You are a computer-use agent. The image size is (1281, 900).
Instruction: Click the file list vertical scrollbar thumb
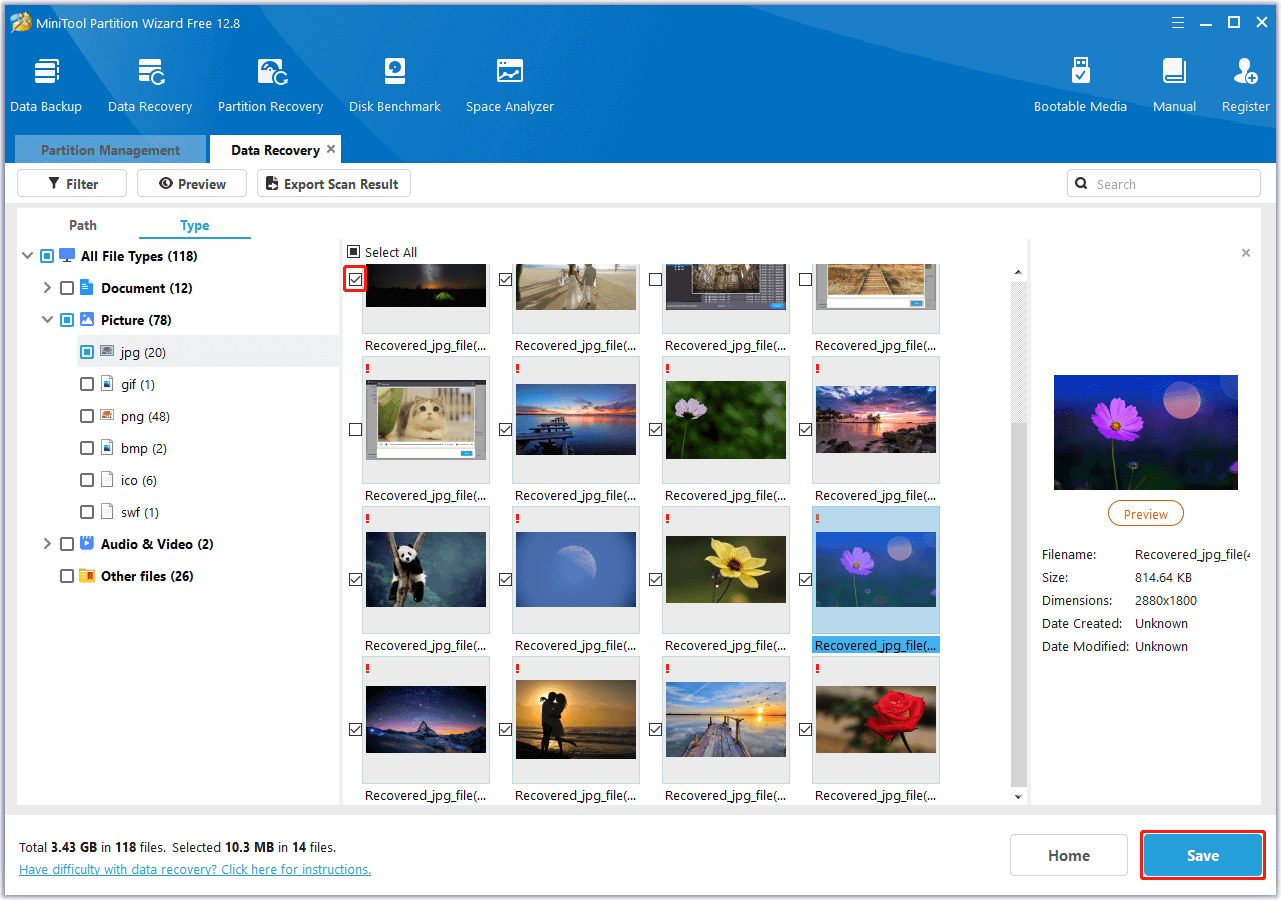click(1019, 603)
